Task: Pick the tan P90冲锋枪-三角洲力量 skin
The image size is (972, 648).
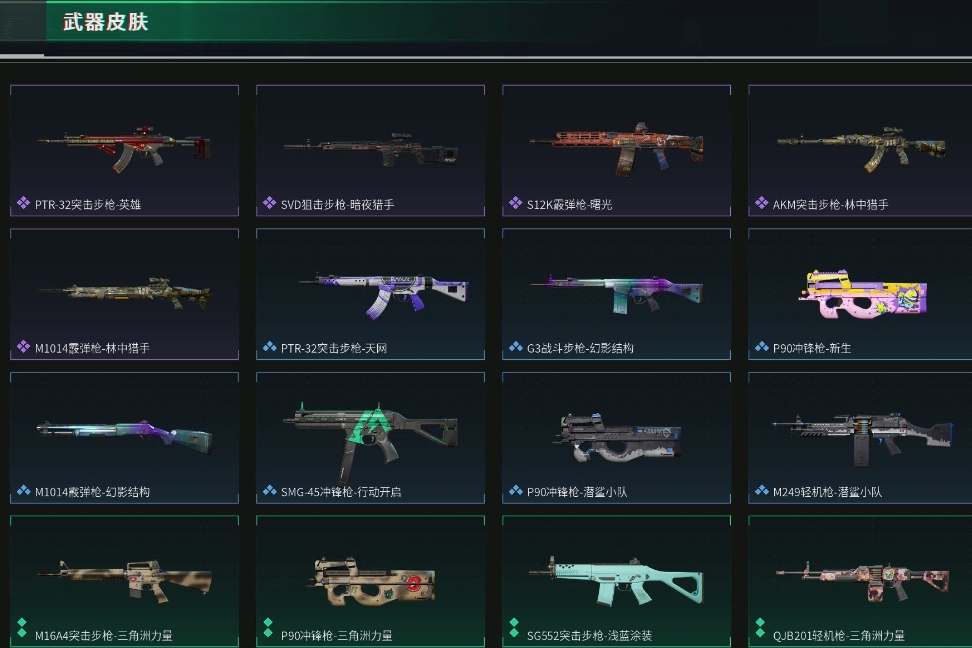Action: coord(370,582)
